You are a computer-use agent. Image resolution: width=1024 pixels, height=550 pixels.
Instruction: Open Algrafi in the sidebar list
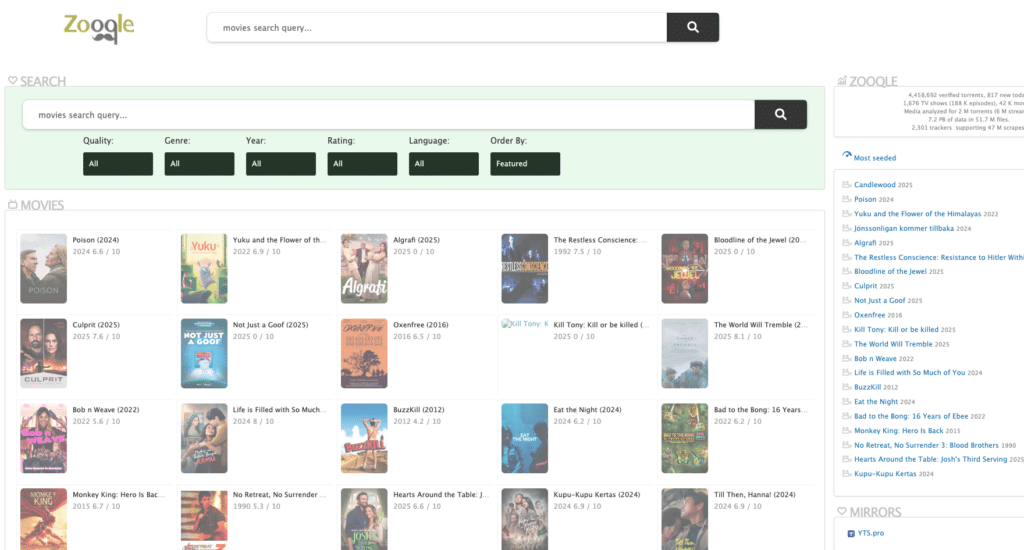(865, 242)
